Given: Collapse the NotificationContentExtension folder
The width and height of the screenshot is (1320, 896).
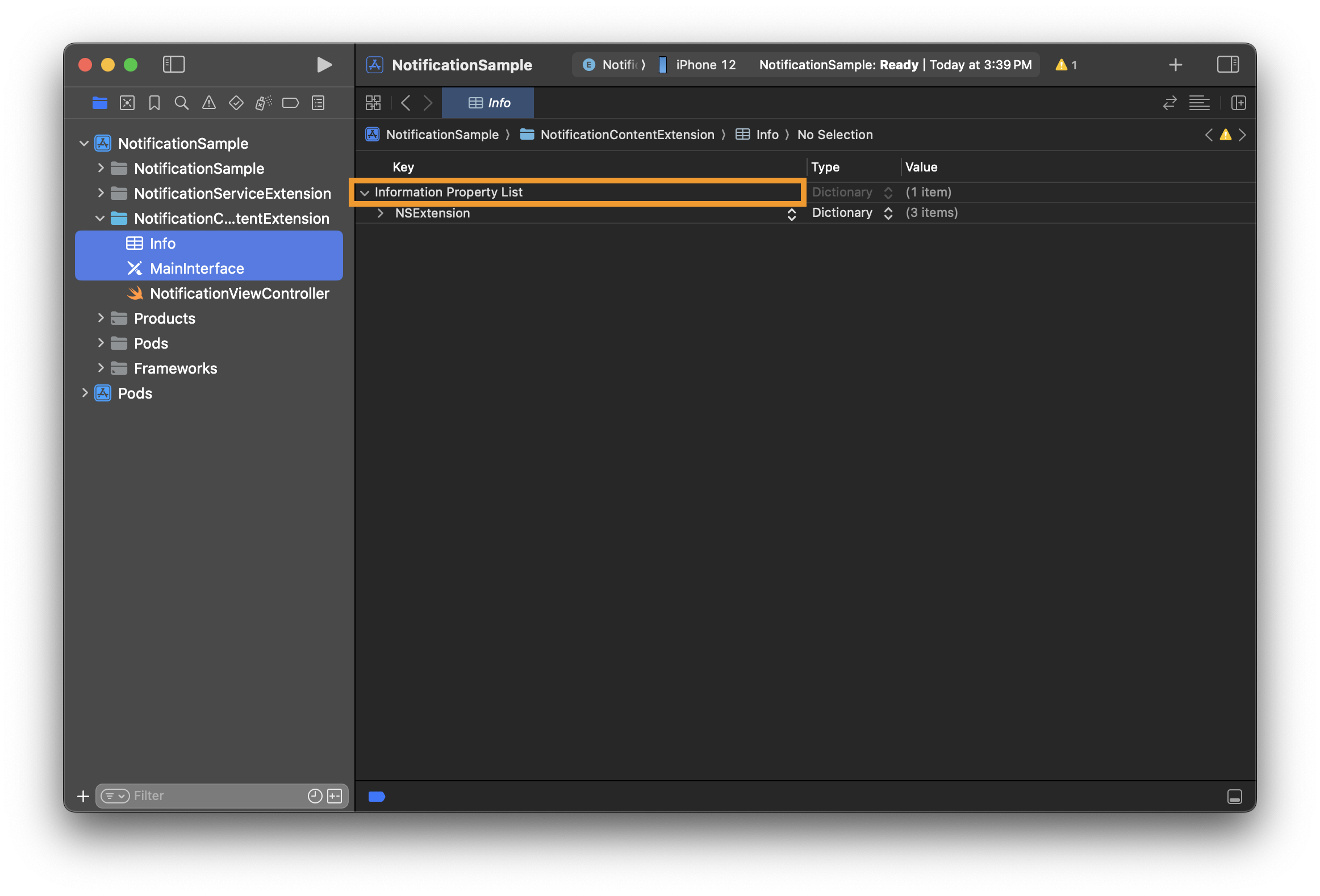Looking at the screenshot, I should (100, 219).
